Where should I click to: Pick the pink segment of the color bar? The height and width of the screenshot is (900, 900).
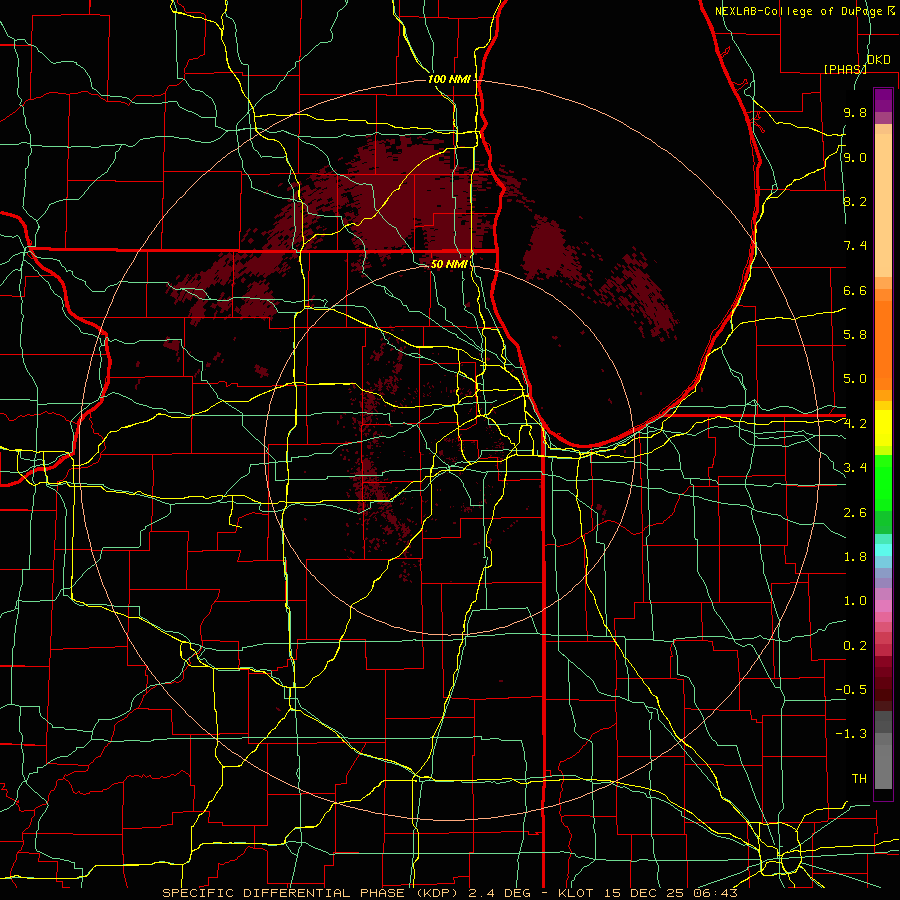click(x=883, y=606)
